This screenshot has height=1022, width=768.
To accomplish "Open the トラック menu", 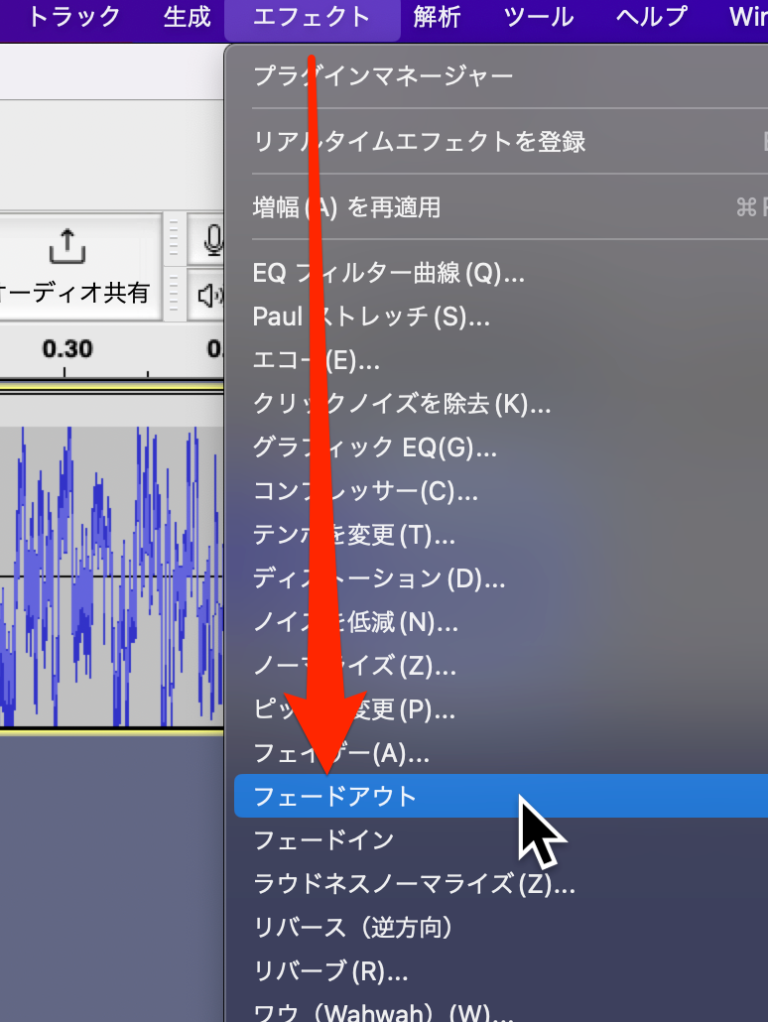I will 74,17.
